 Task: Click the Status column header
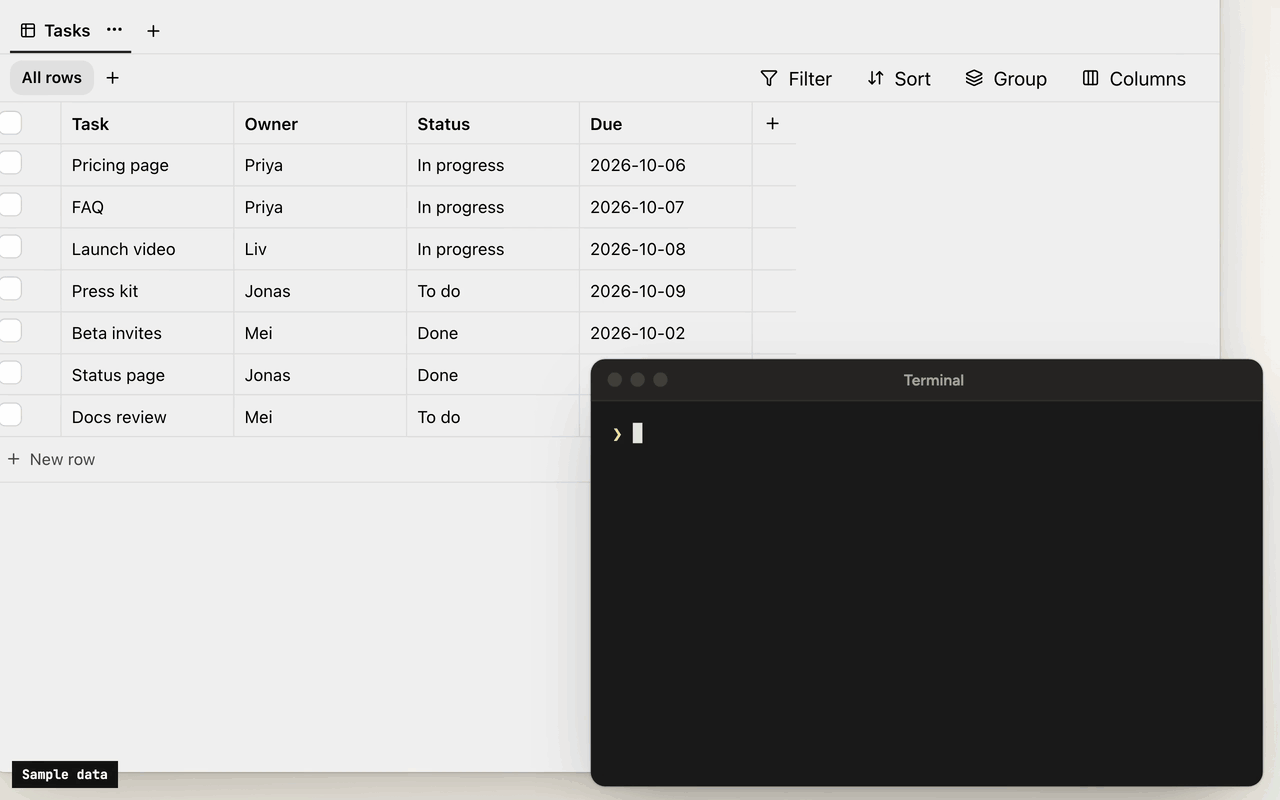493,124
